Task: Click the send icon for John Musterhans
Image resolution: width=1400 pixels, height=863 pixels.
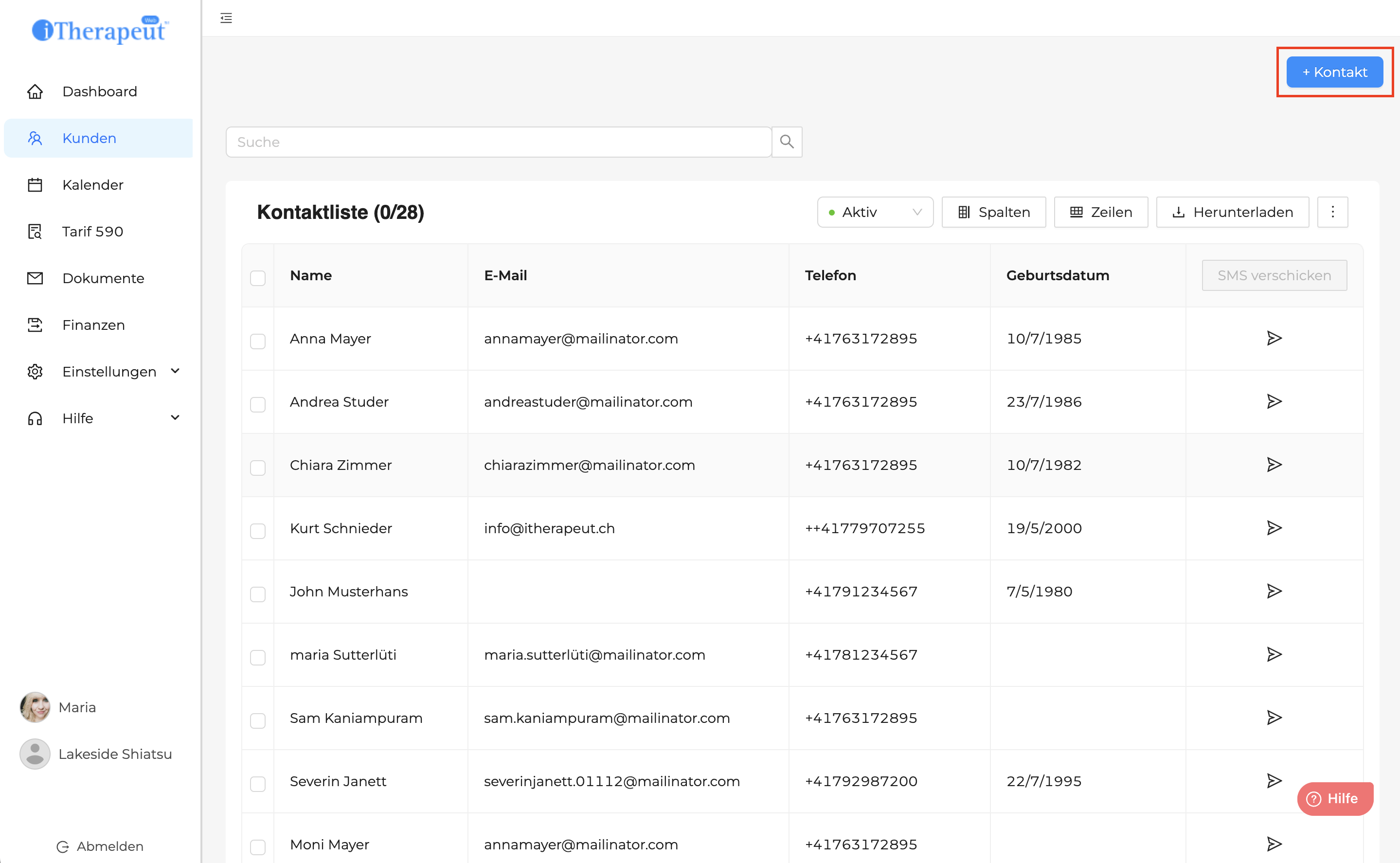Action: click(1274, 592)
